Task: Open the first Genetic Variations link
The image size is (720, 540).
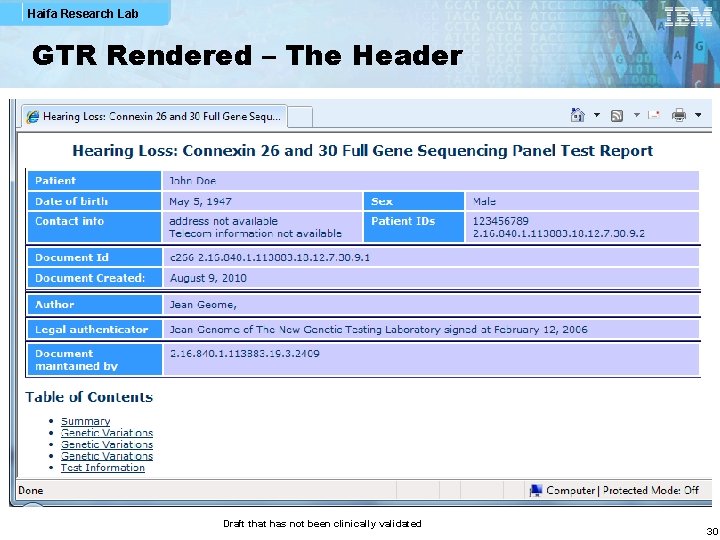Action: click(107, 433)
